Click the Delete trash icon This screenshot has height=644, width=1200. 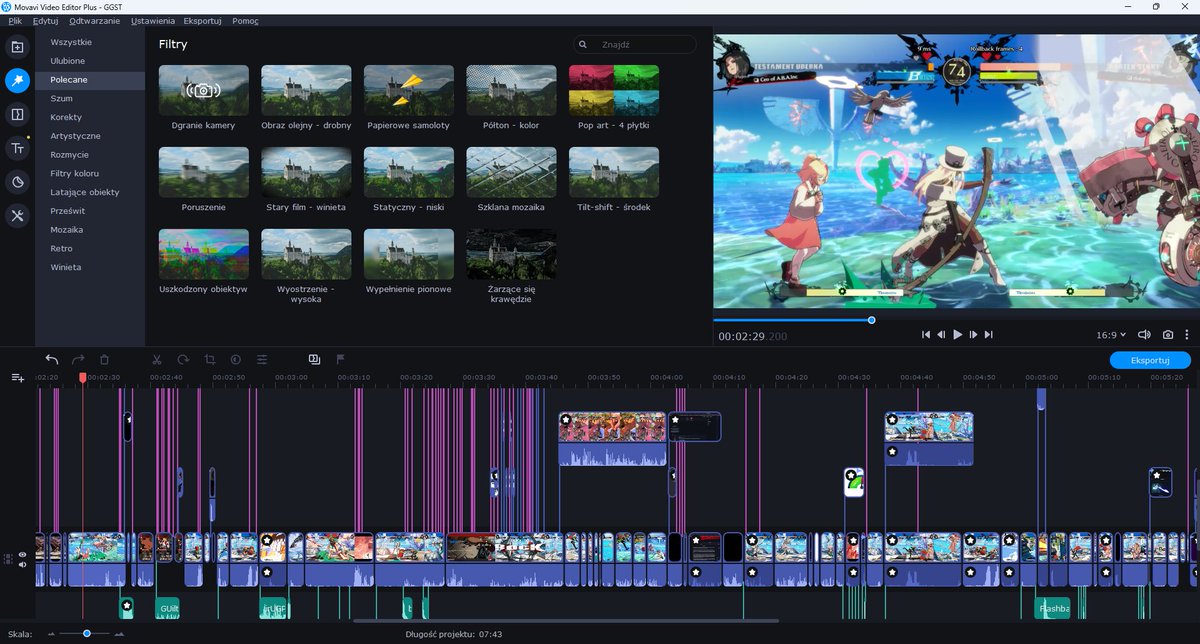tap(104, 359)
